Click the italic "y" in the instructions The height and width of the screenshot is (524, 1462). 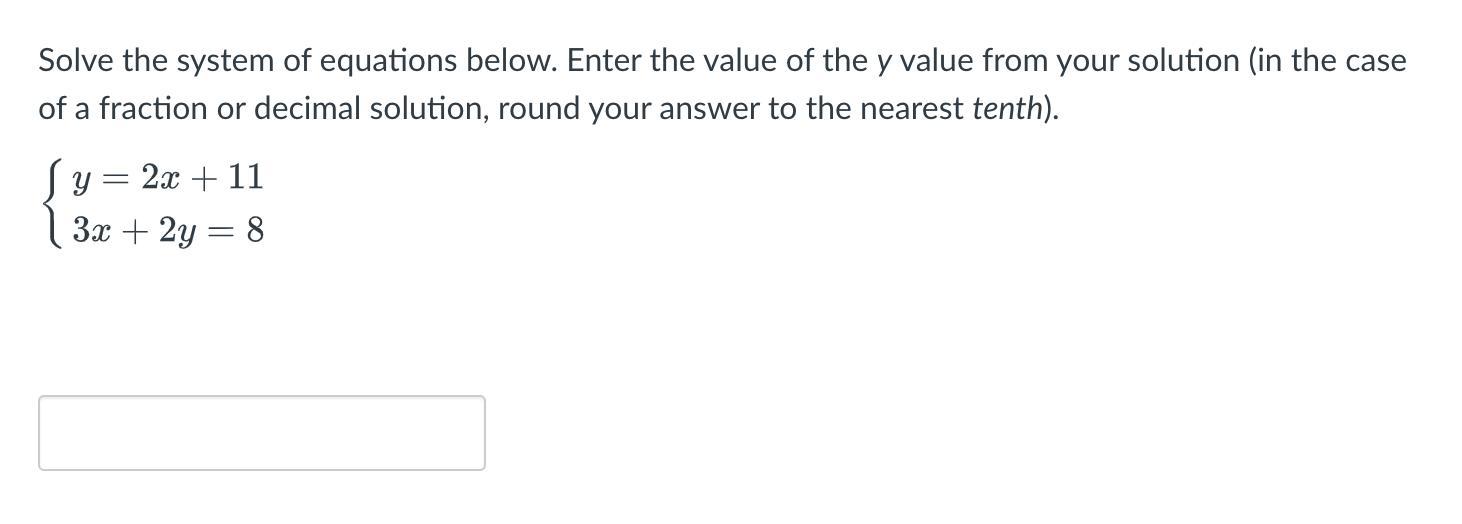[883, 62]
